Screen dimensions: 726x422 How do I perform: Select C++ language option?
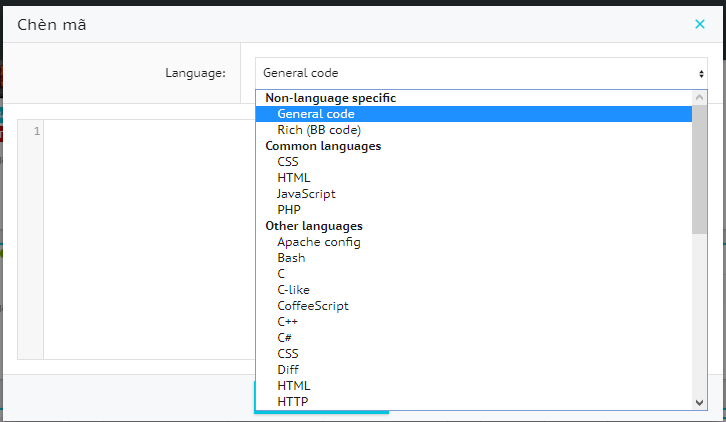pos(288,322)
